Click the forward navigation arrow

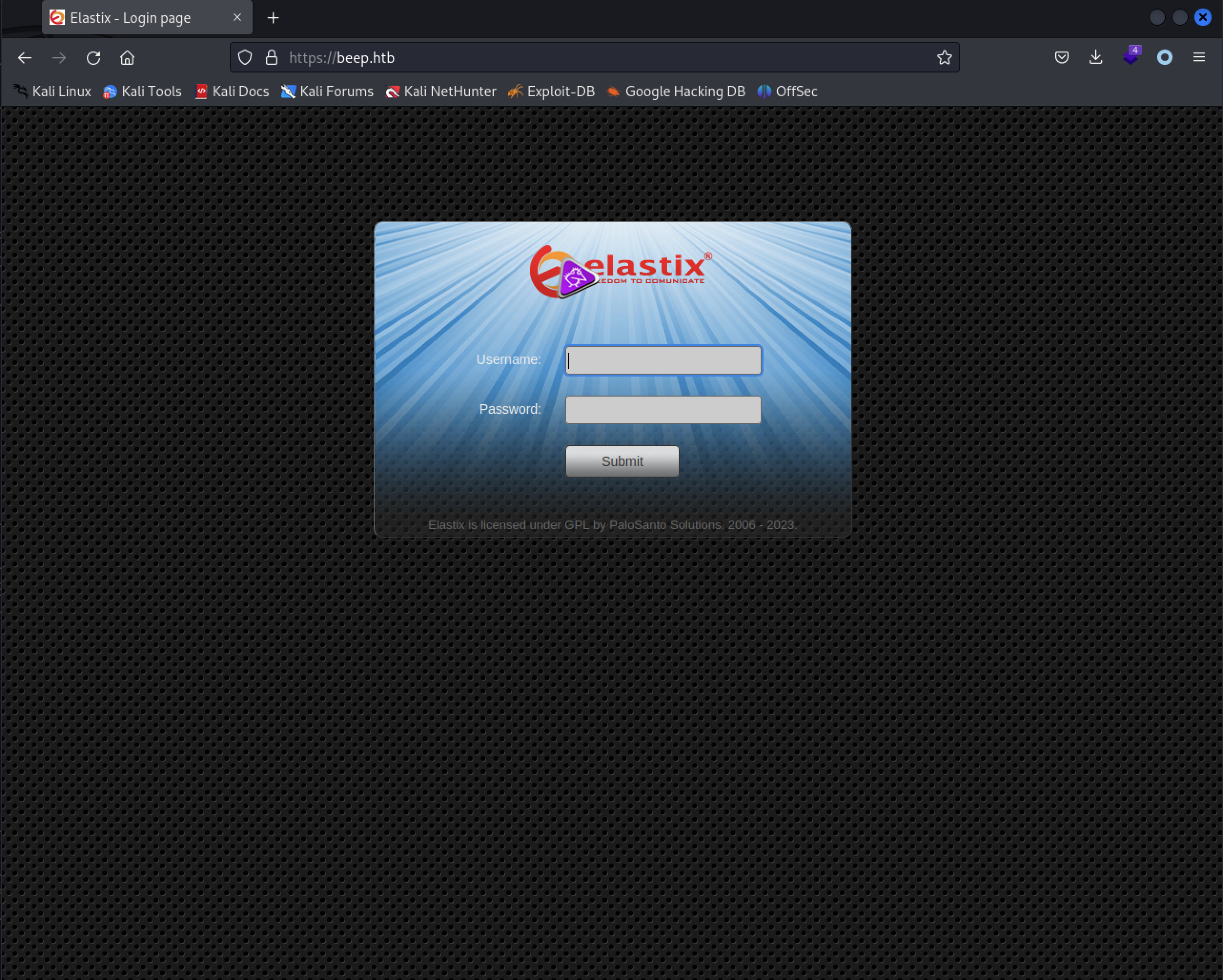pyautogui.click(x=59, y=57)
